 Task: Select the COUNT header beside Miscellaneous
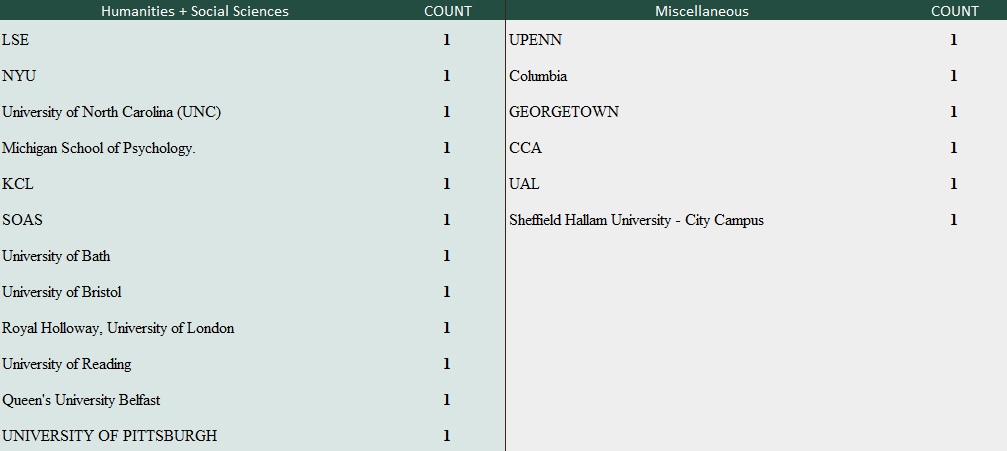pos(955,11)
